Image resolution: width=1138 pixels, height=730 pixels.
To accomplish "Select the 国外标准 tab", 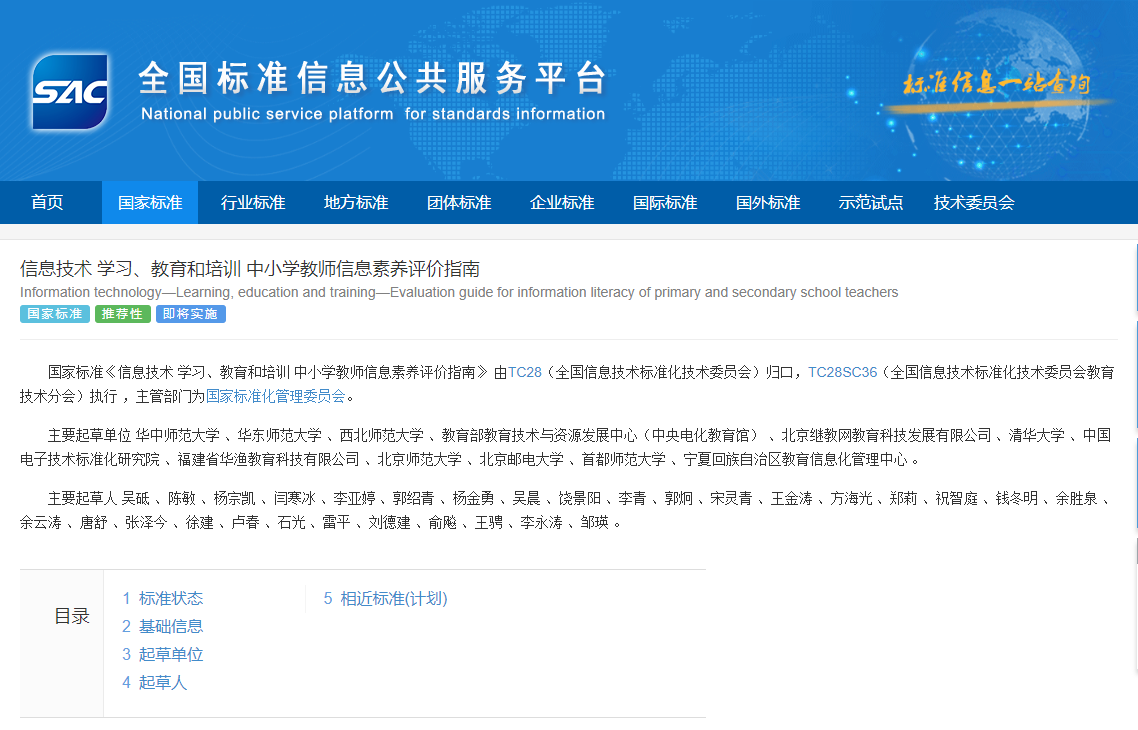I will point(768,203).
